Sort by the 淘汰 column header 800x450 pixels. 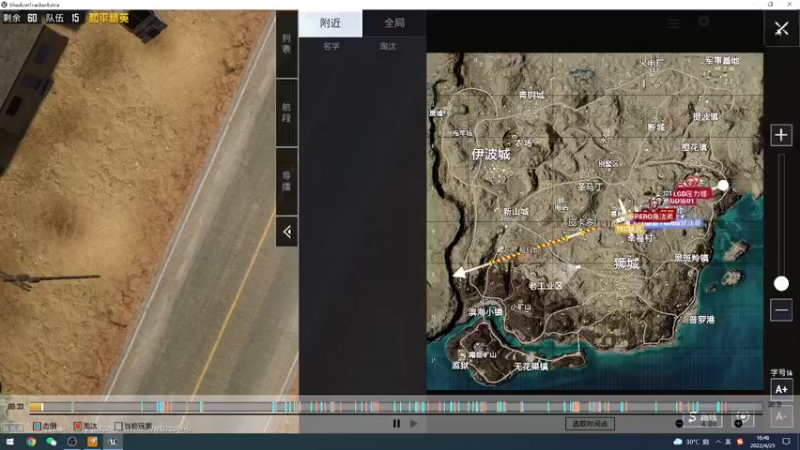pyautogui.click(x=388, y=46)
